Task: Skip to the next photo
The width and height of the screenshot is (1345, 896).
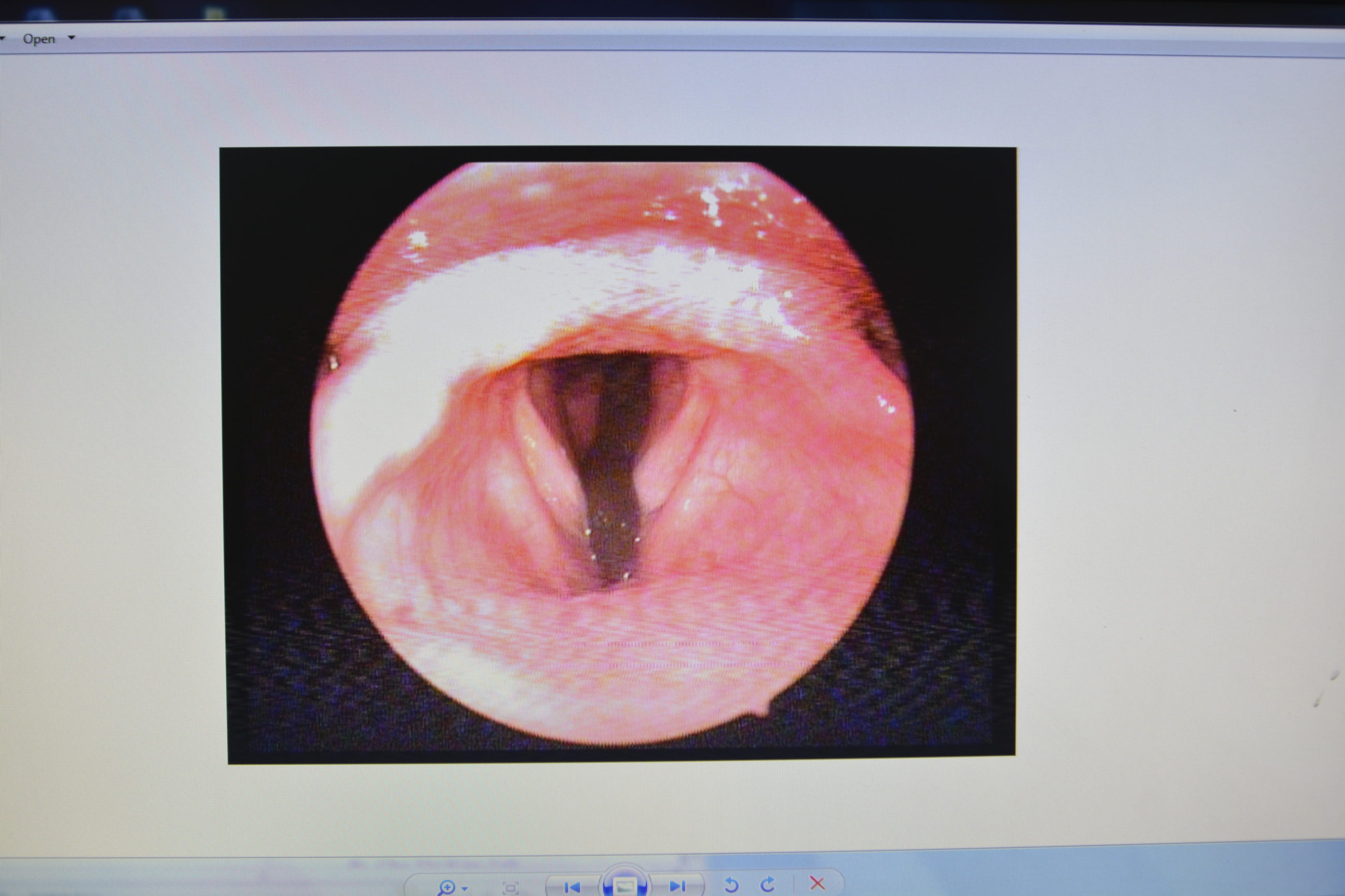Action: pyautogui.click(x=677, y=886)
